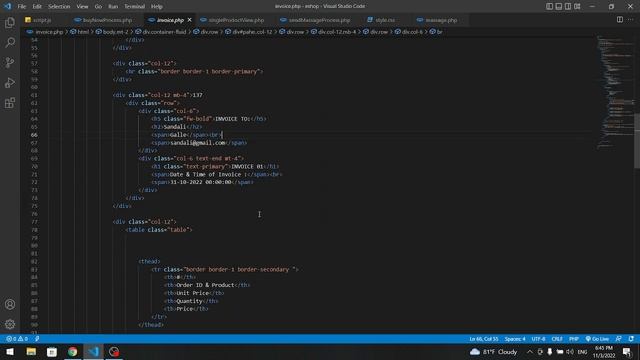Open the Edit menu
This screenshot has height=360, width=640.
point(37,7)
